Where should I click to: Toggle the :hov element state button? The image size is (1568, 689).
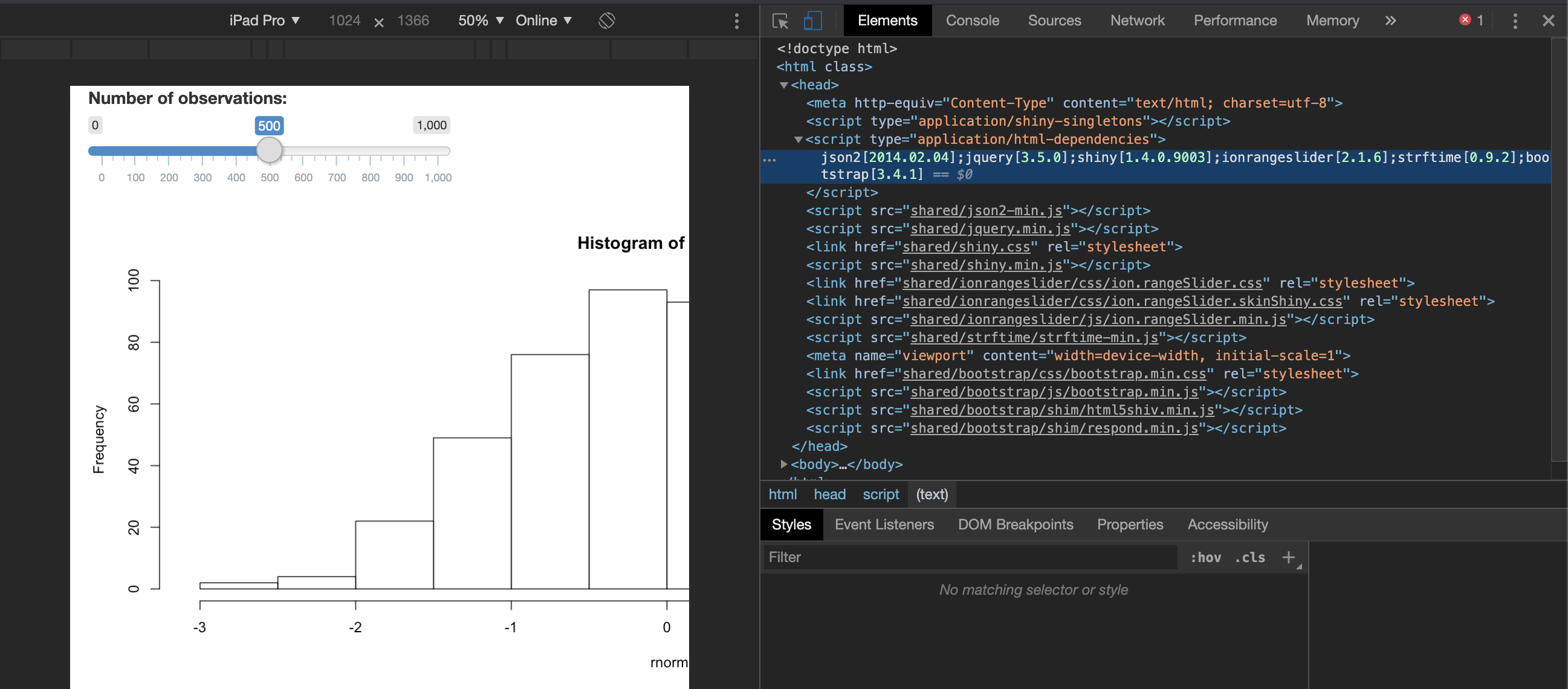pyautogui.click(x=1205, y=557)
